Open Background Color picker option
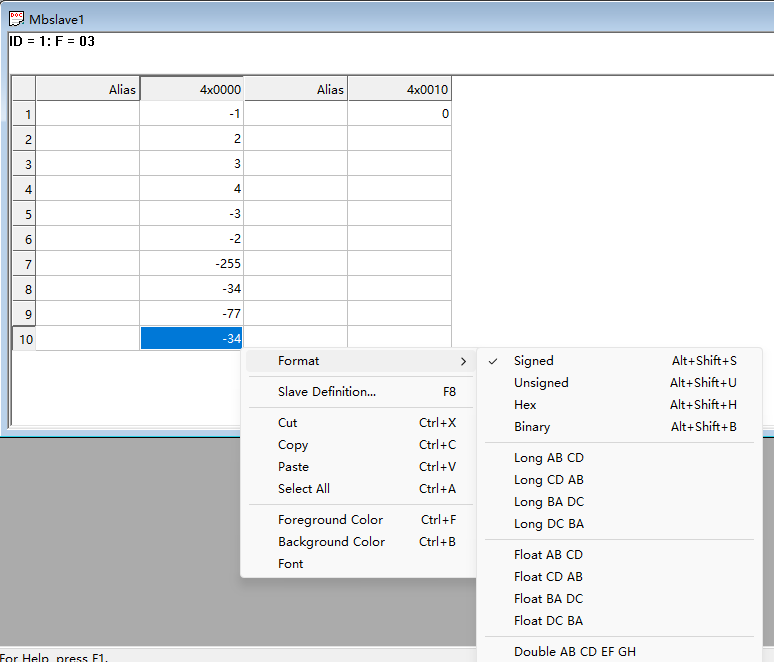 pos(331,542)
